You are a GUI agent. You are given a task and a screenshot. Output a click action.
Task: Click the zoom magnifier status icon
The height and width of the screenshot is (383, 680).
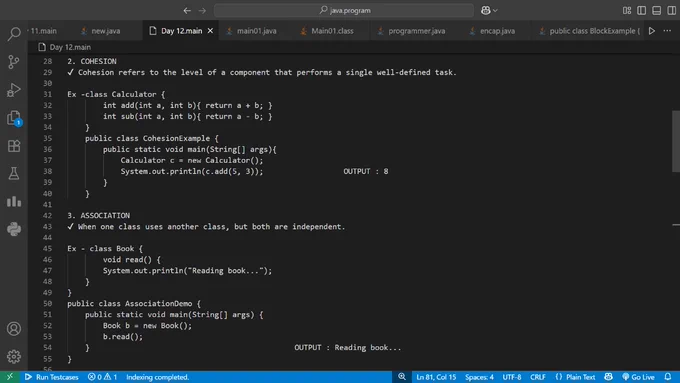click(402, 377)
